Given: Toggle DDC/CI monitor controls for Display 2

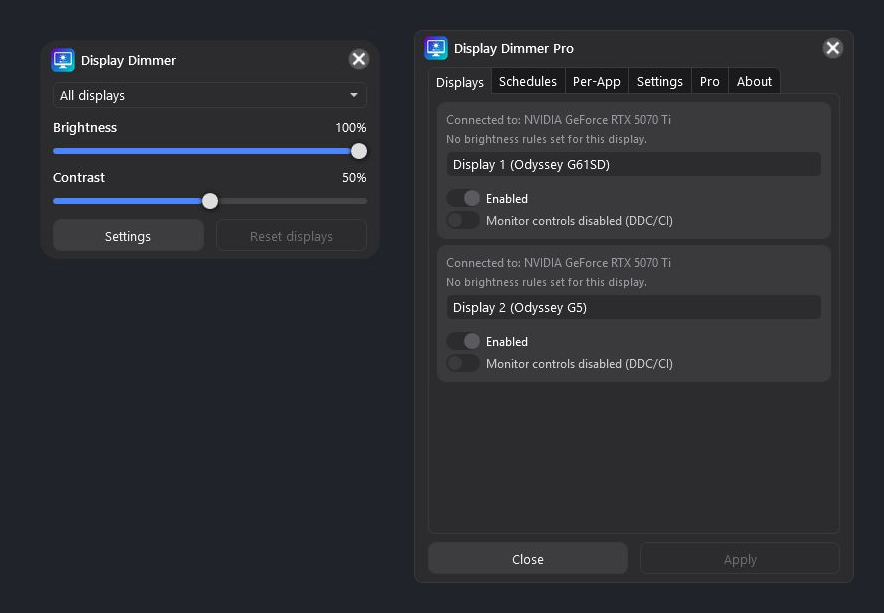Looking at the screenshot, I should 463,363.
